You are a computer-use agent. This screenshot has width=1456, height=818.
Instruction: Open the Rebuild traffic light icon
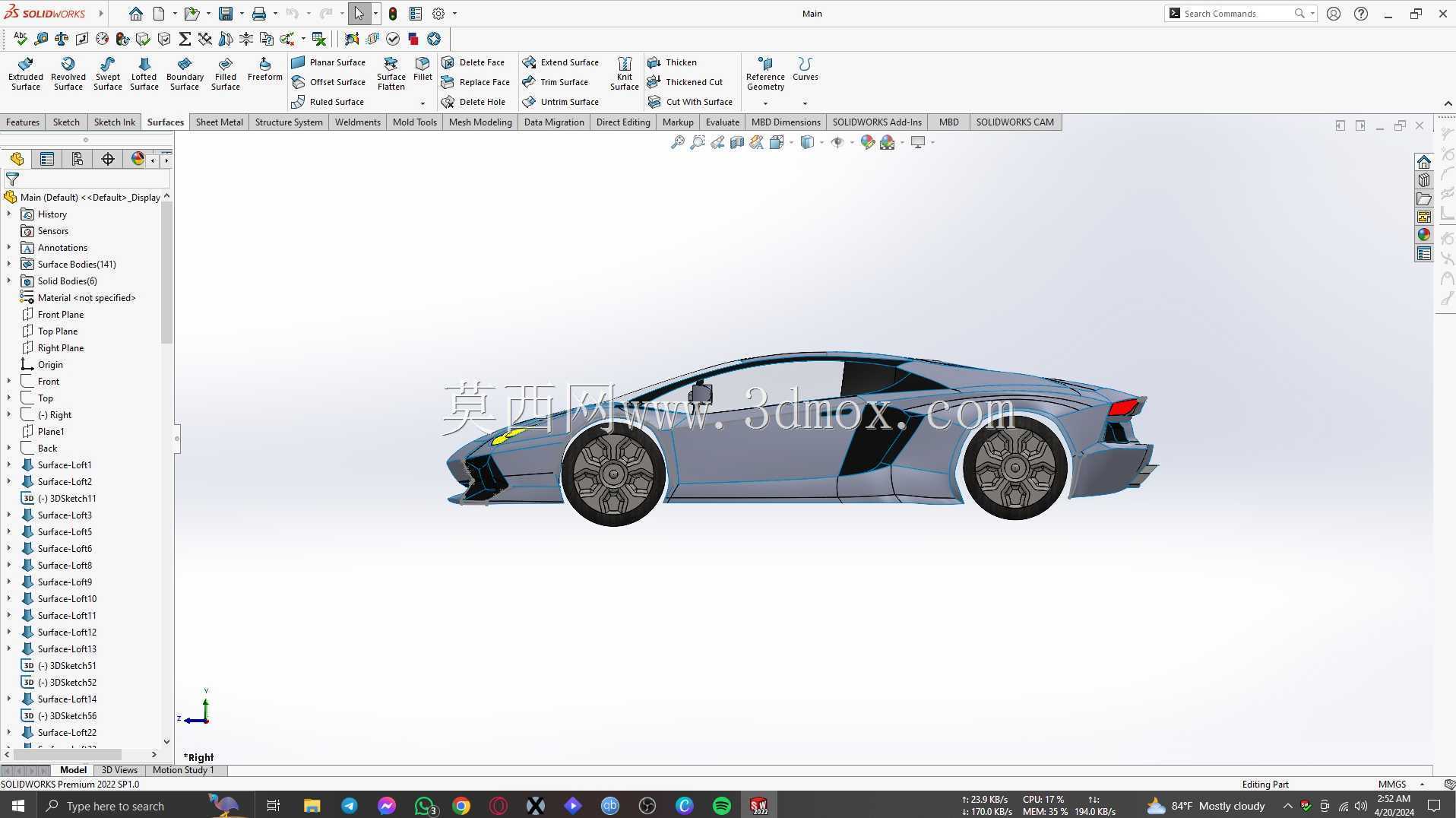(393, 14)
